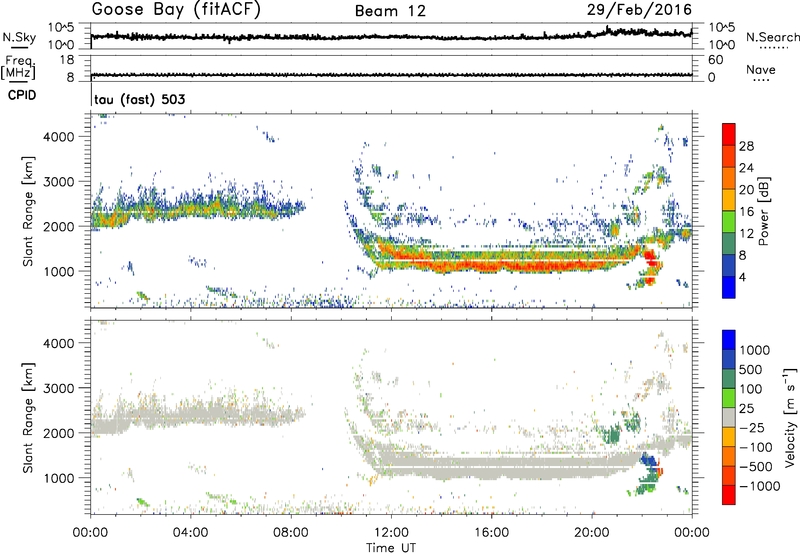Click the '18' frequency axis tick label

click(67, 60)
